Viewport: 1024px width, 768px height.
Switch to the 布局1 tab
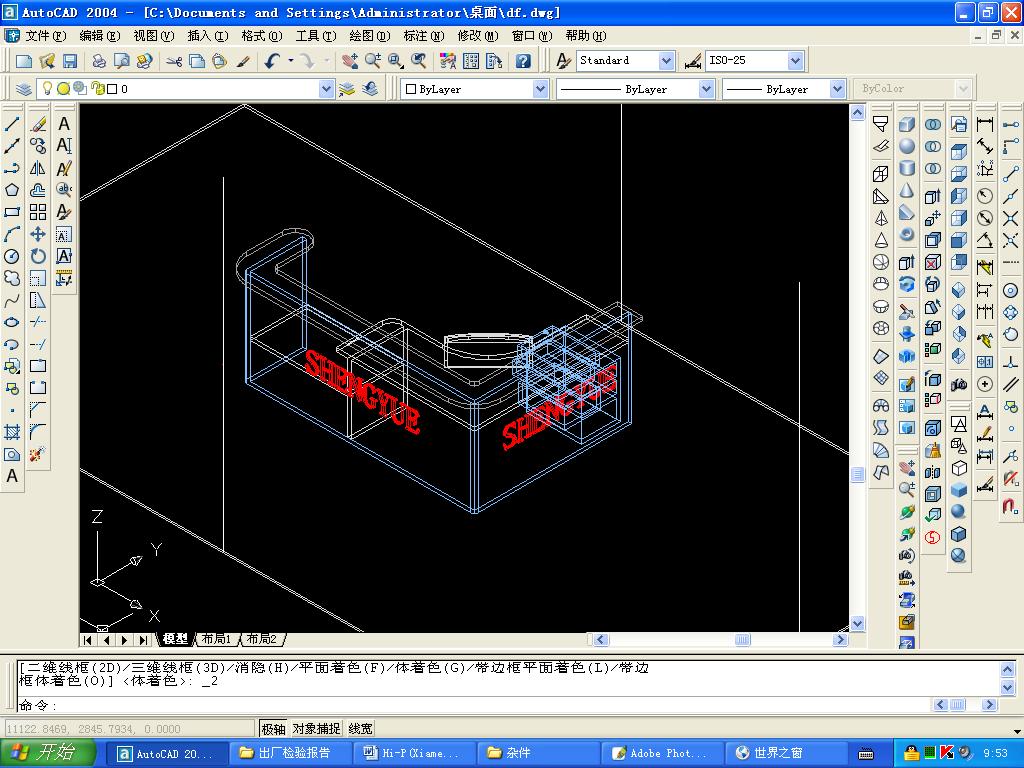click(x=216, y=639)
